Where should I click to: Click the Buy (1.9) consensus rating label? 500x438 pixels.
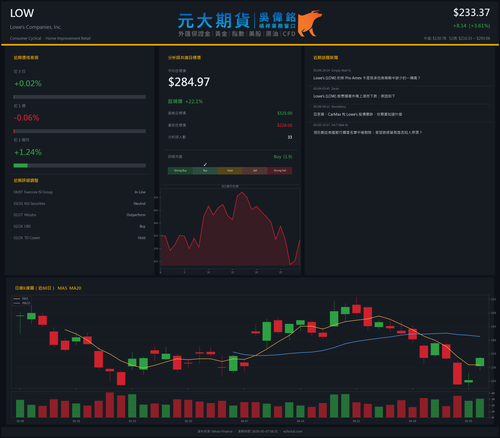(283, 157)
